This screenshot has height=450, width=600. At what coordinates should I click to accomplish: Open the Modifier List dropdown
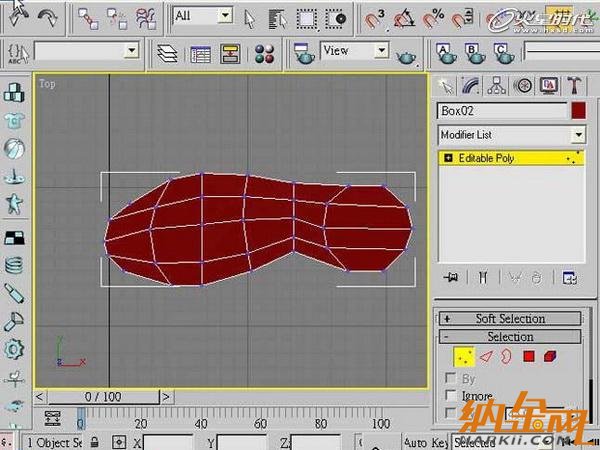(x=512, y=135)
